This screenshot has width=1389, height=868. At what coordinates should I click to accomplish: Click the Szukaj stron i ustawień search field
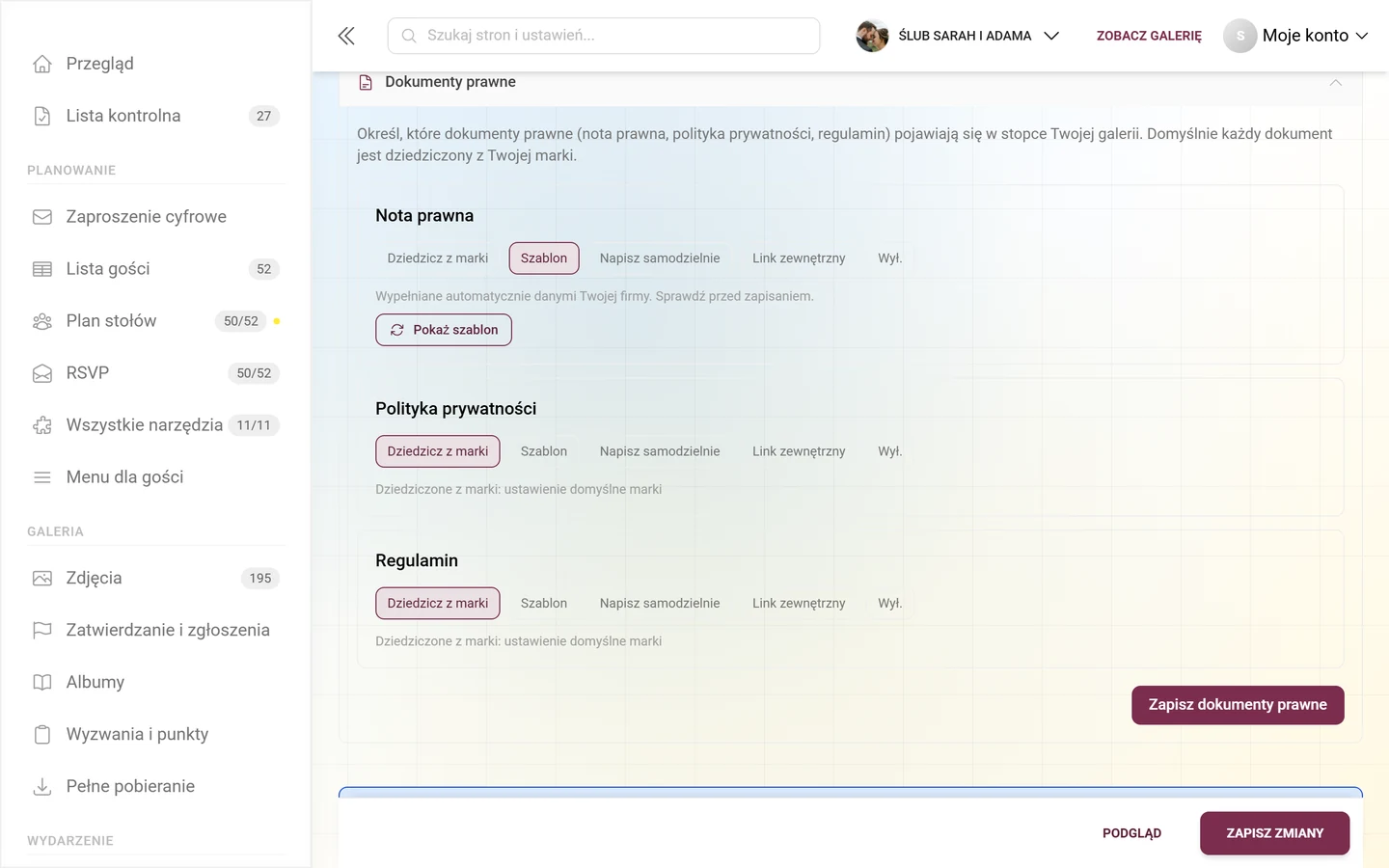[604, 36]
